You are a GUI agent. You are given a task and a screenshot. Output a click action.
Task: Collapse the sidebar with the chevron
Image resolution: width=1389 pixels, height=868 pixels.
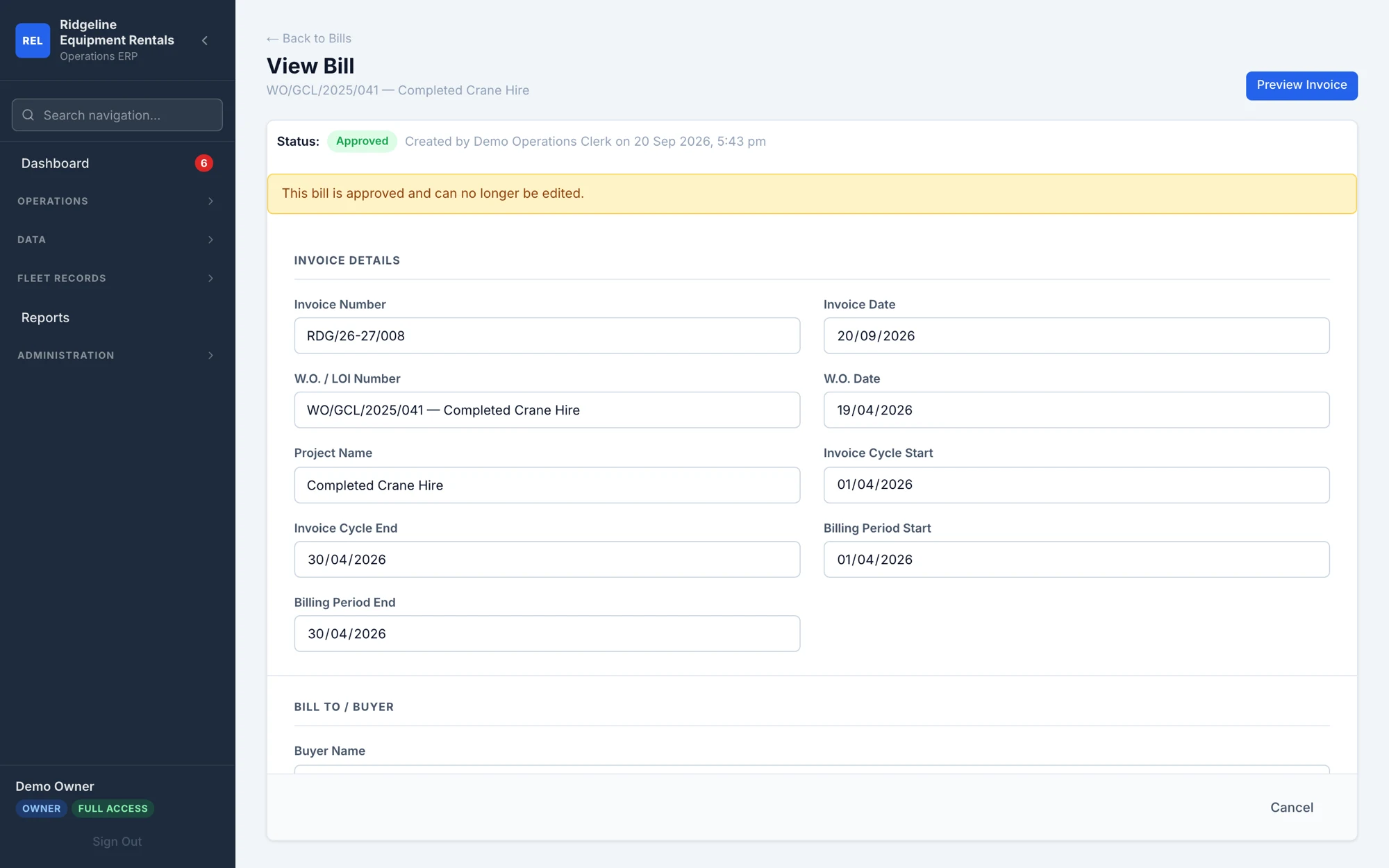point(205,40)
